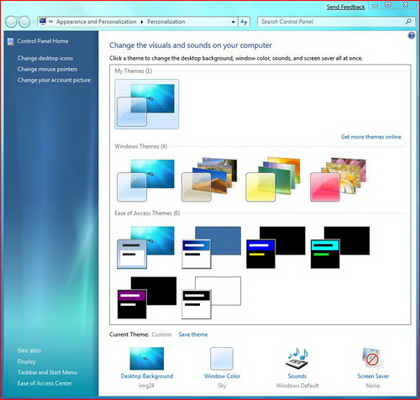
Task: Select the Windows theme with desert landscapes
Action: coord(210,180)
